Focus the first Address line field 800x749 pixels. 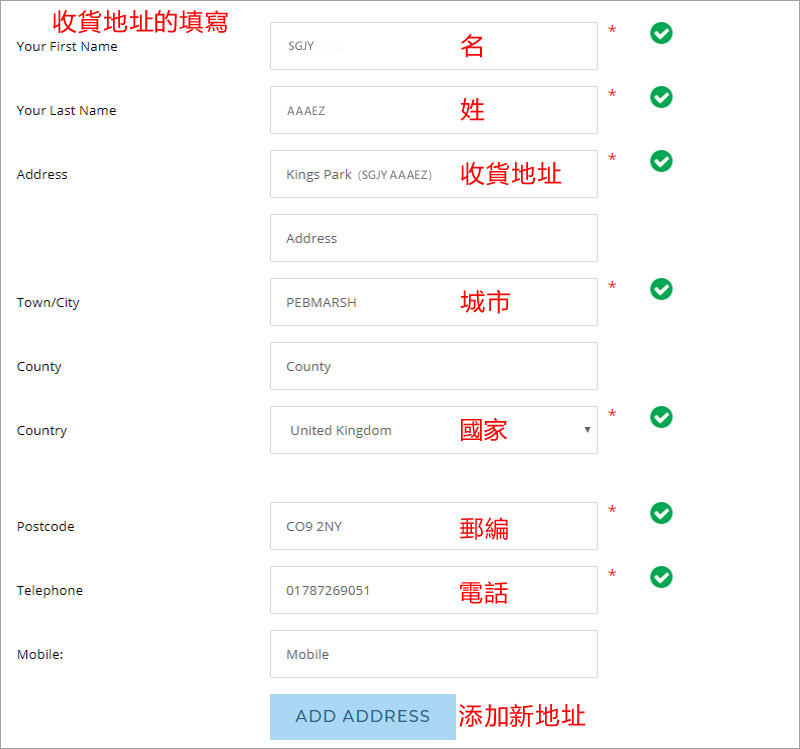point(434,174)
